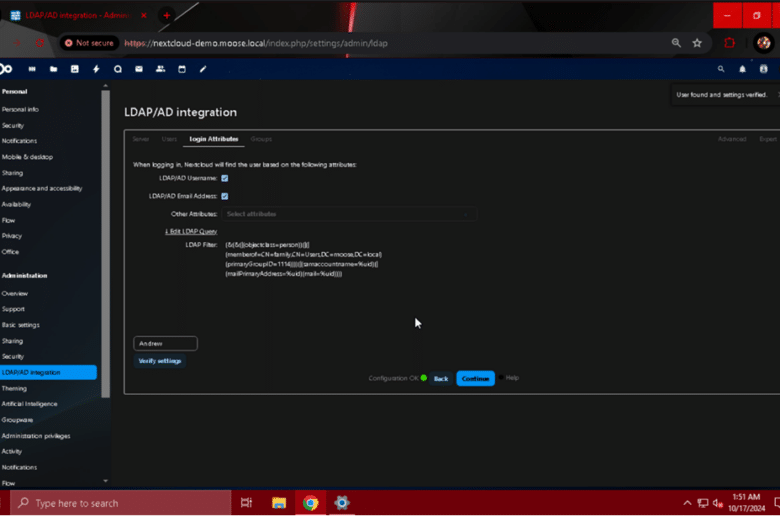
Task: Click the Nextcloud unified search magnifier
Action: (721, 69)
